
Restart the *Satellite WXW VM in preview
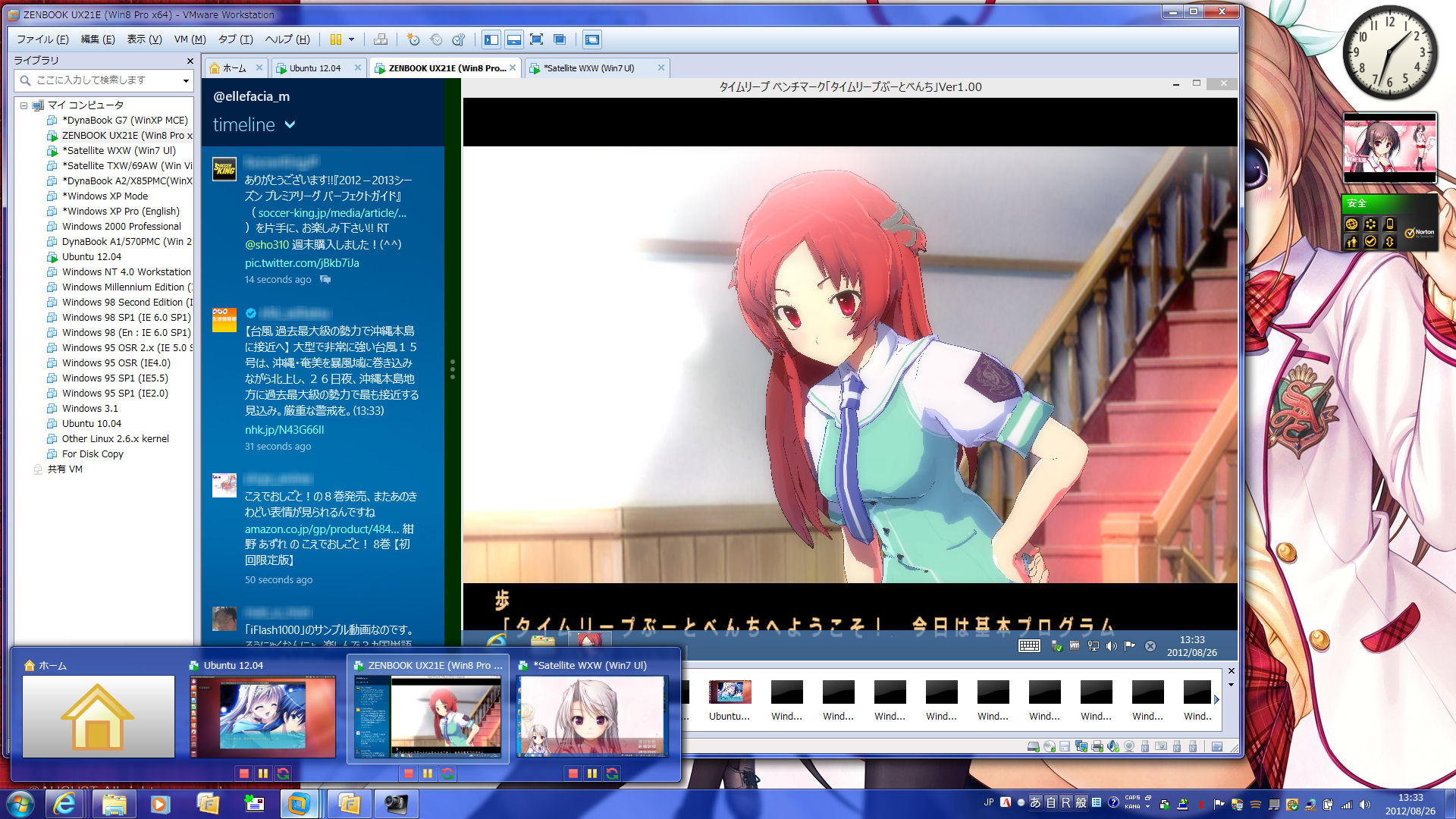tap(612, 773)
